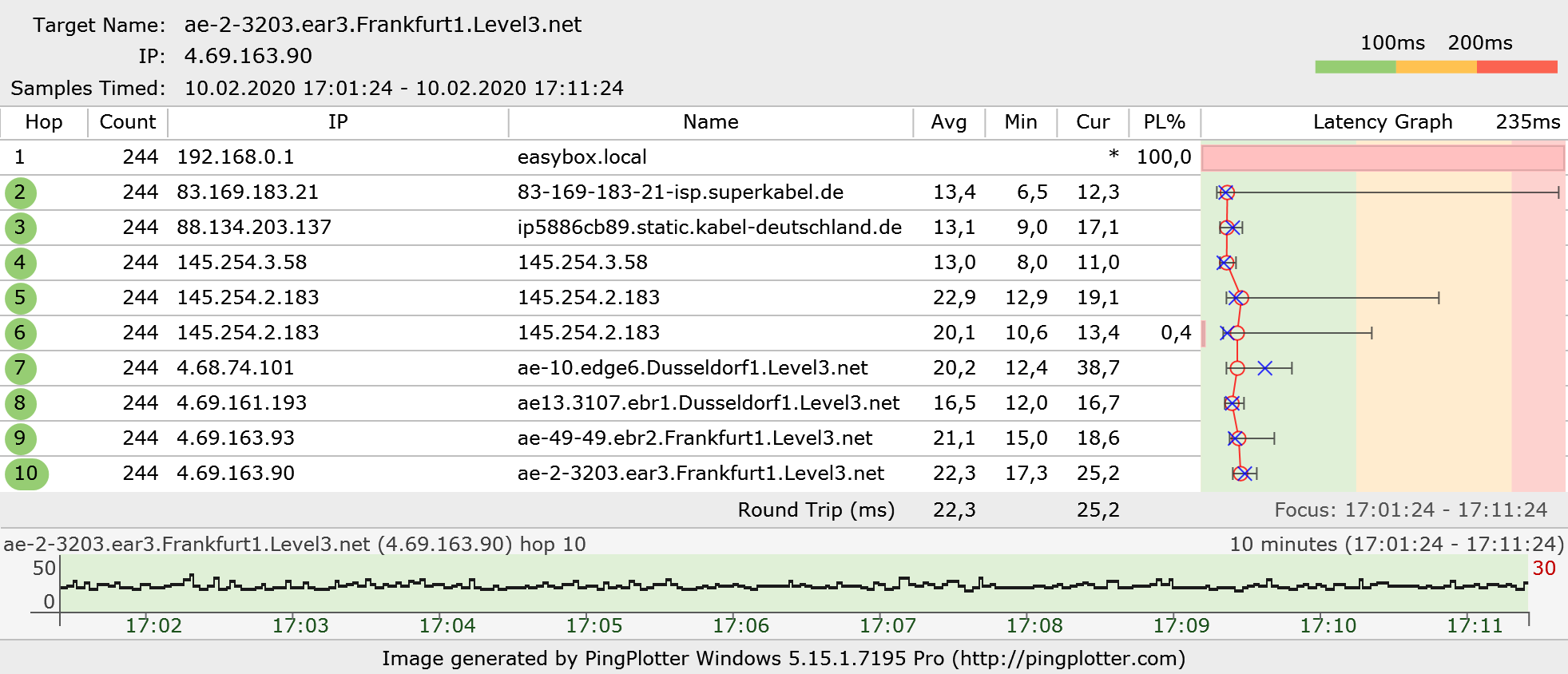Click the 17:09 mark on timeline graph
This screenshot has height=674, width=1568.
coord(1181,625)
